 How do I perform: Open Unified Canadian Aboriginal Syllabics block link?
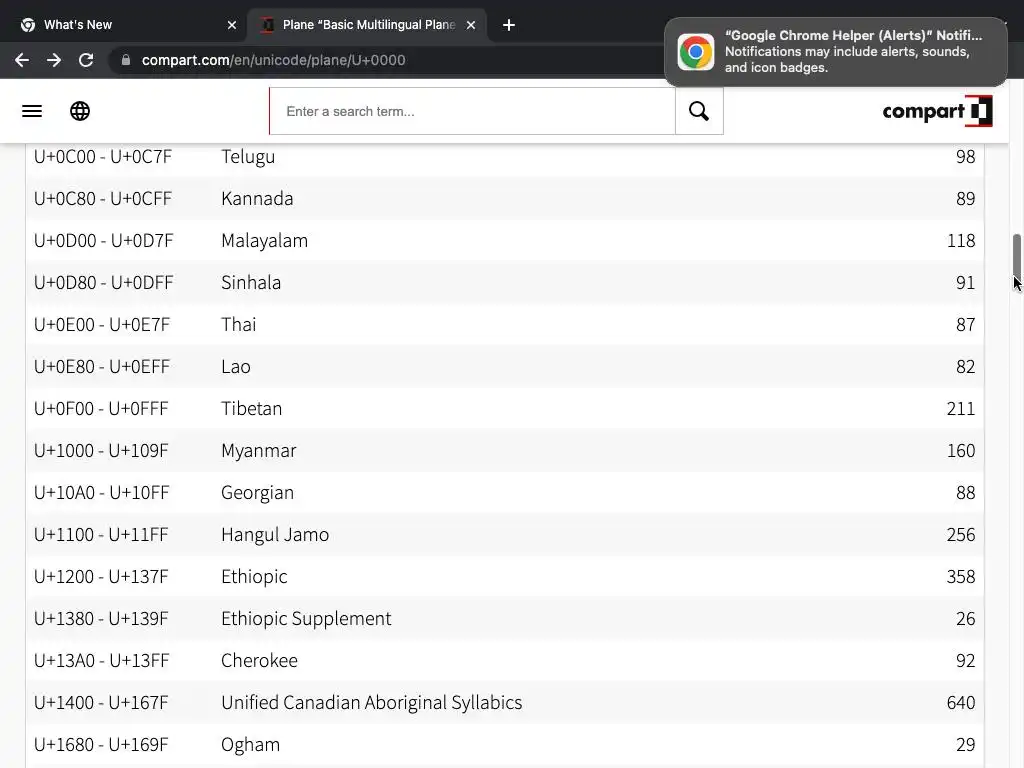pyautogui.click(x=372, y=703)
